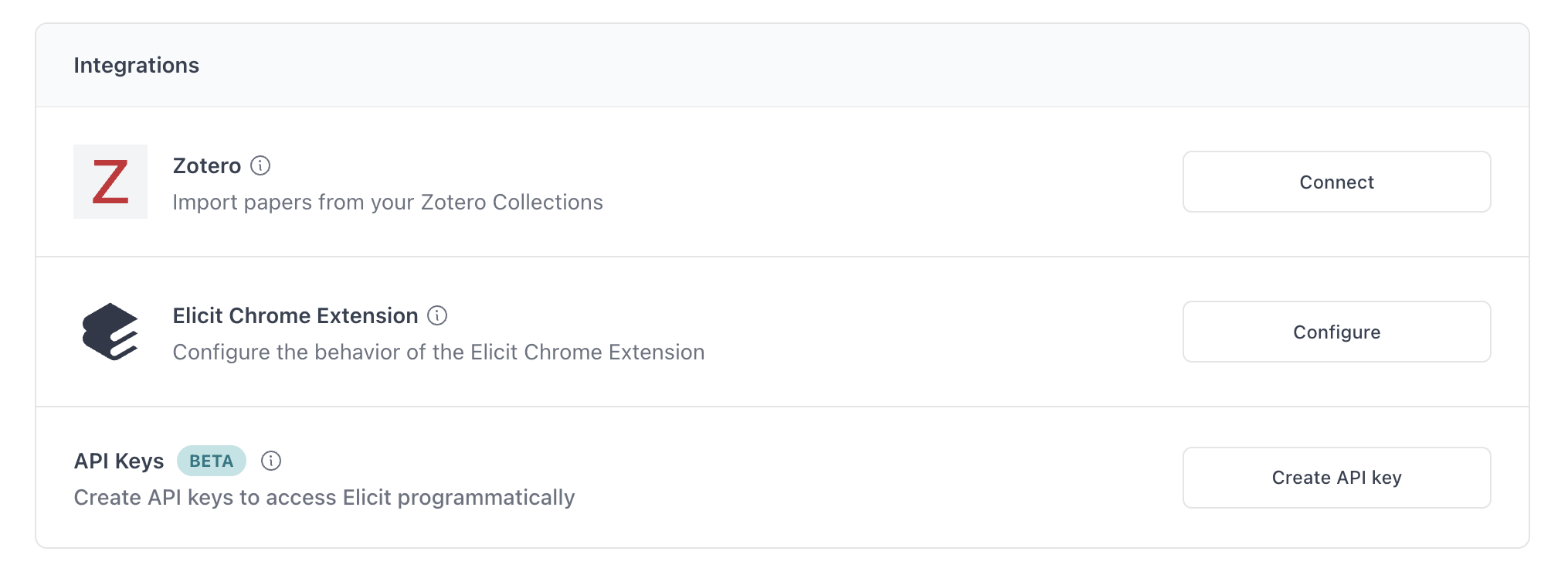This screenshot has height=572, width=1568.
Task: Click the info icon beside Zotero
Action: [x=261, y=165]
